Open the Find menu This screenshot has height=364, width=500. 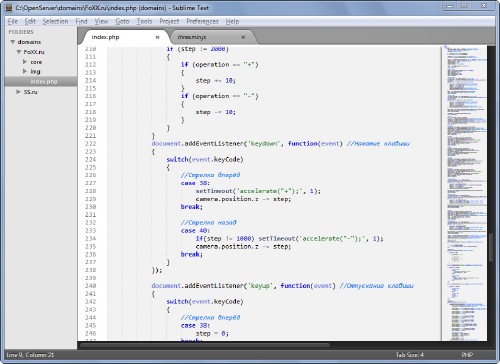tap(81, 21)
